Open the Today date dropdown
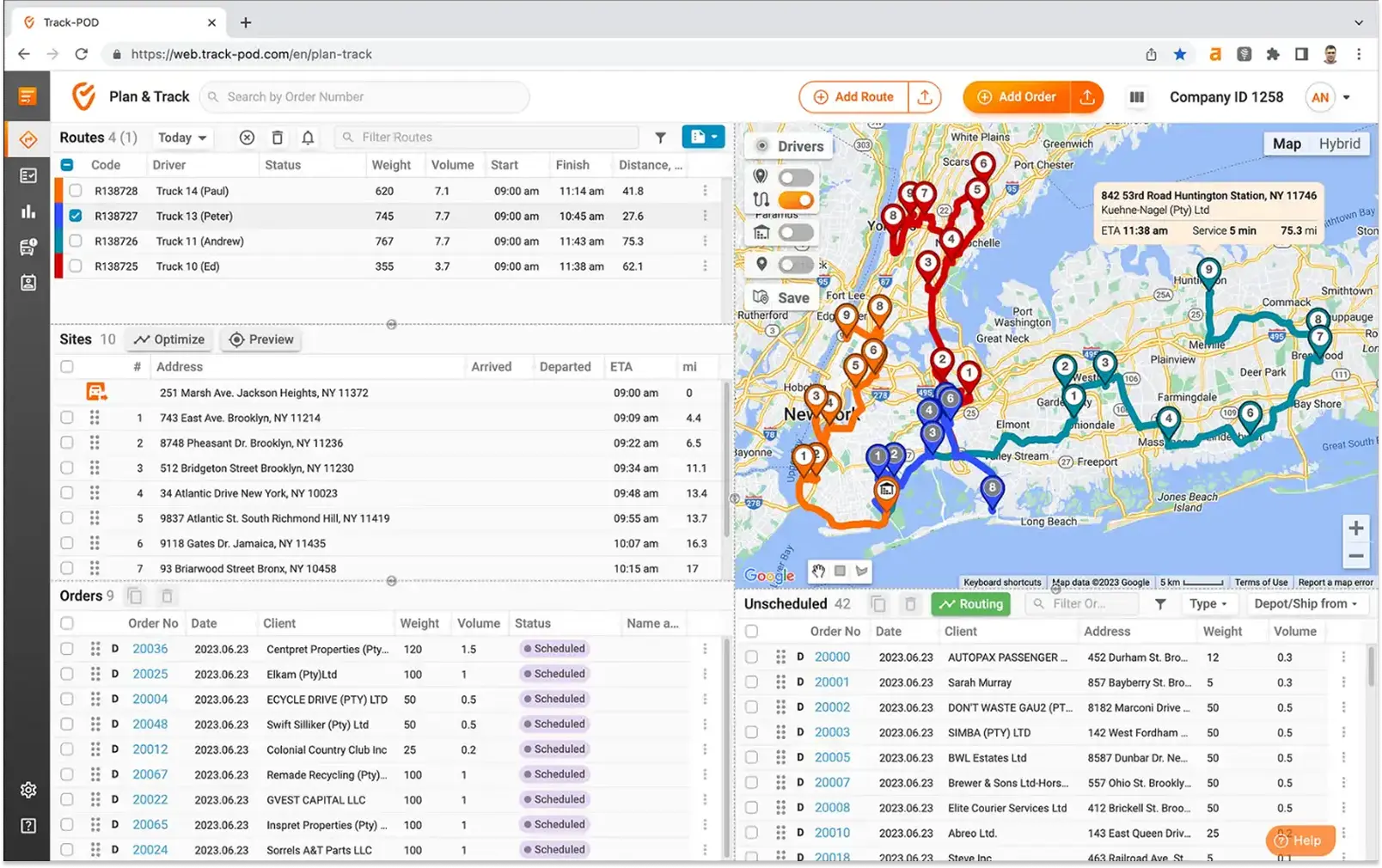The image size is (1382, 868). 181,138
